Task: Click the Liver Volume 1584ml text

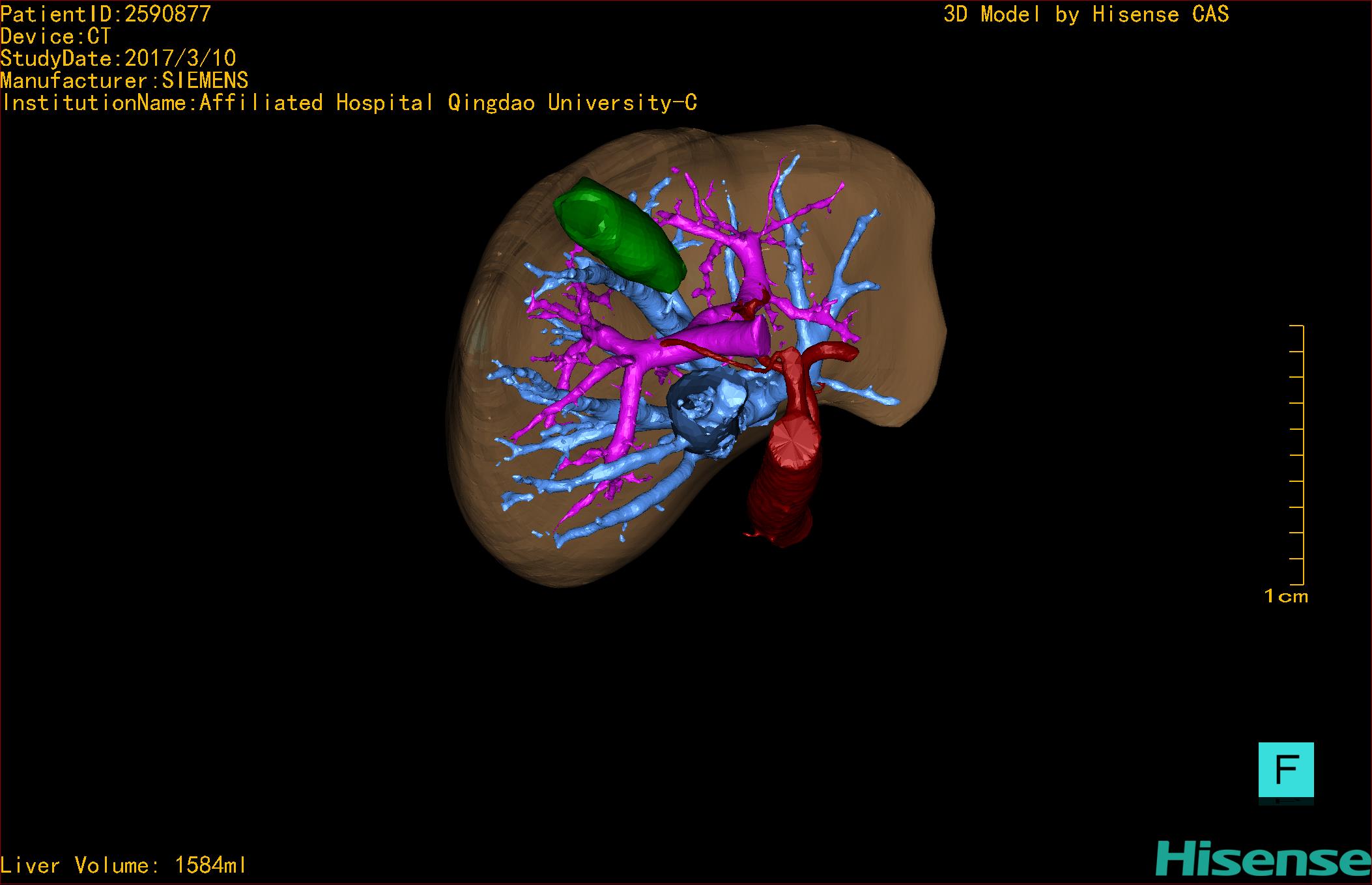Action: click(124, 865)
